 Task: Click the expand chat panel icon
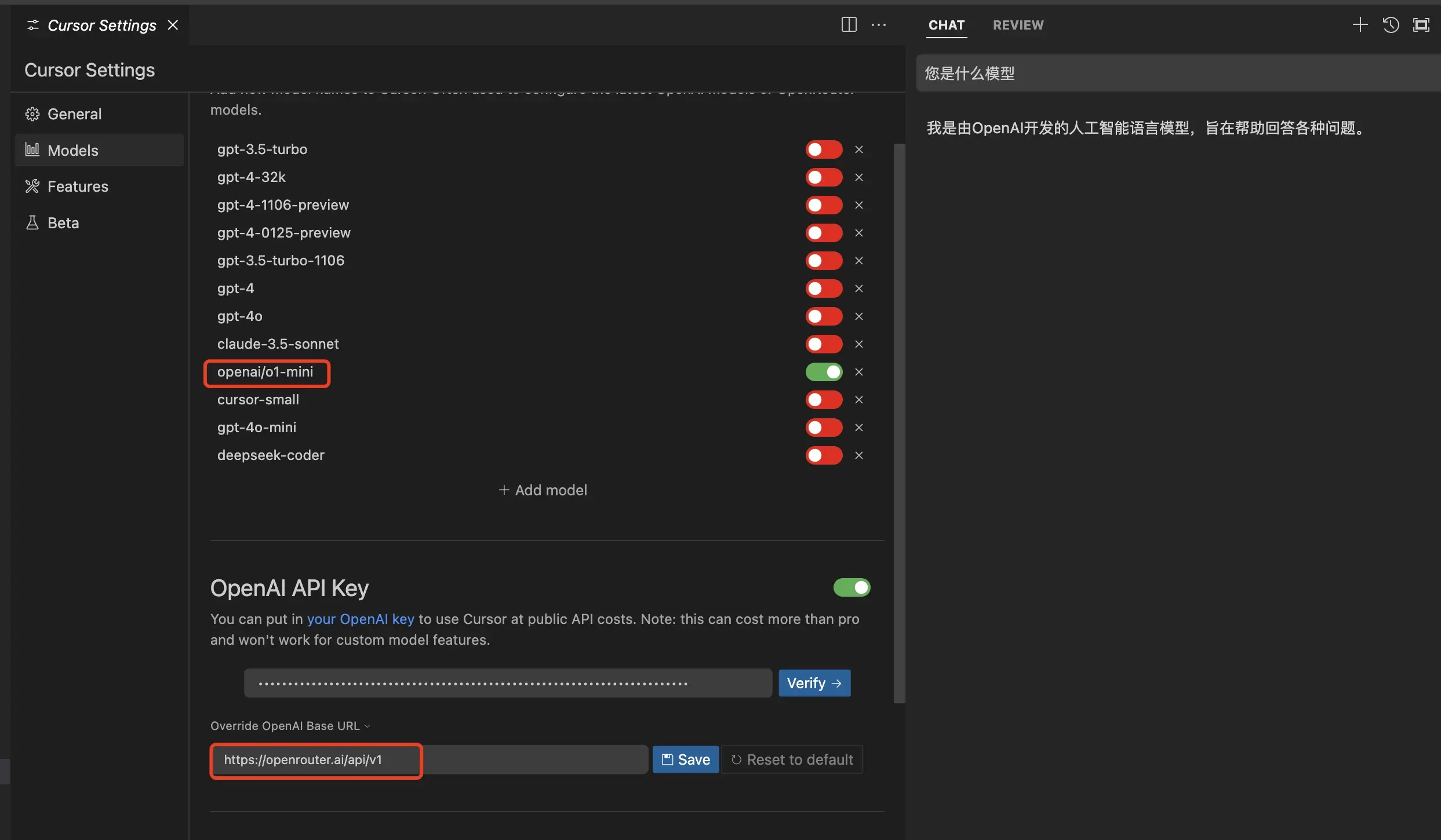click(x=1421, y=25)
